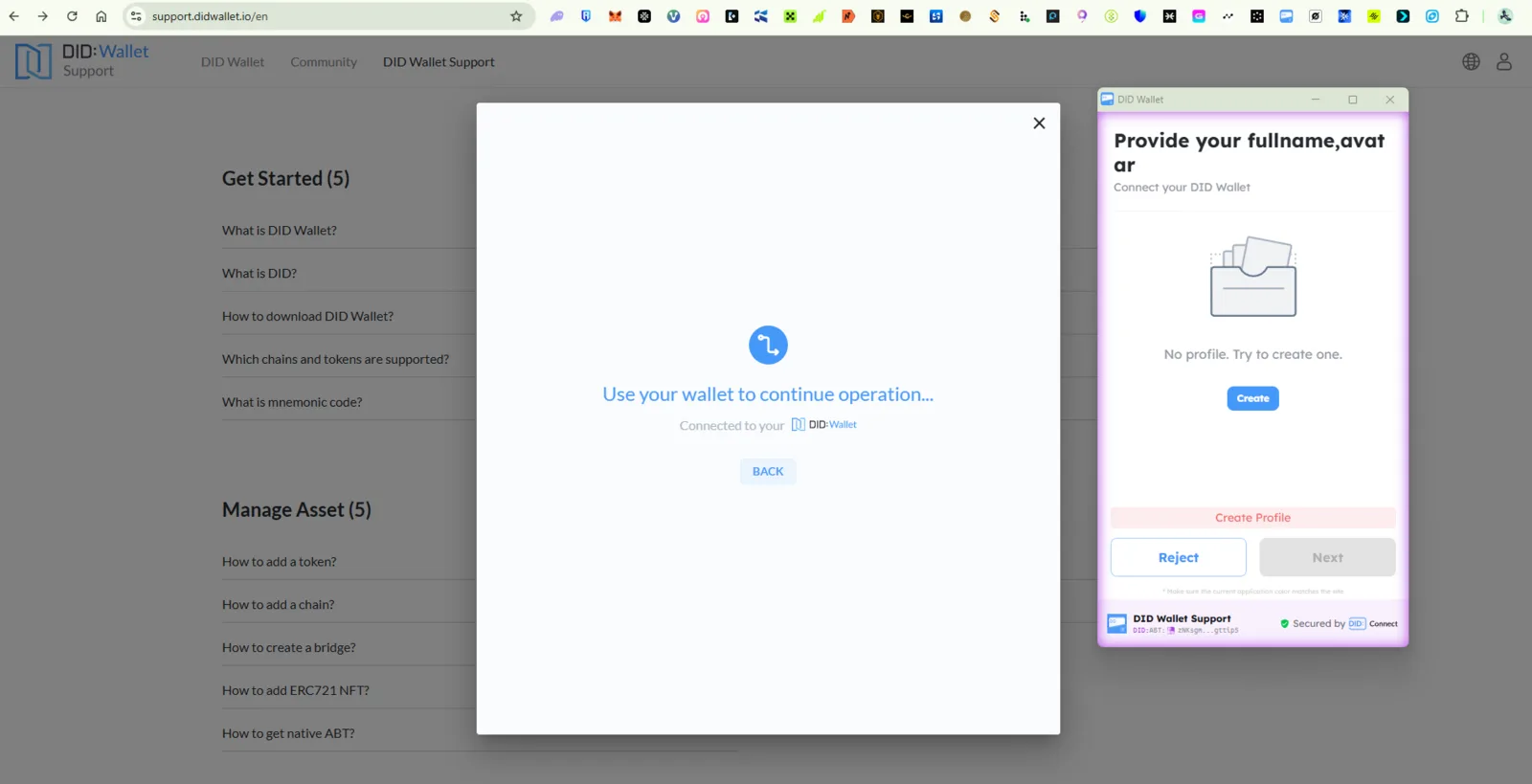This screenshot has width=1532, height=784.
Task: Open 'How to add ERC721 NFT?' article
Action: (x=296, y=691)
